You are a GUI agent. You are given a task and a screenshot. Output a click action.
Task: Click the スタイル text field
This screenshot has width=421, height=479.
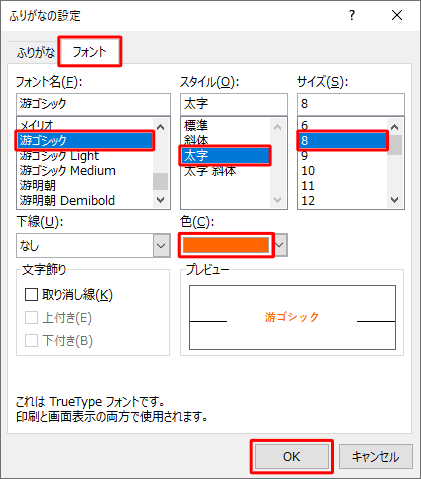tap(234, 104)
